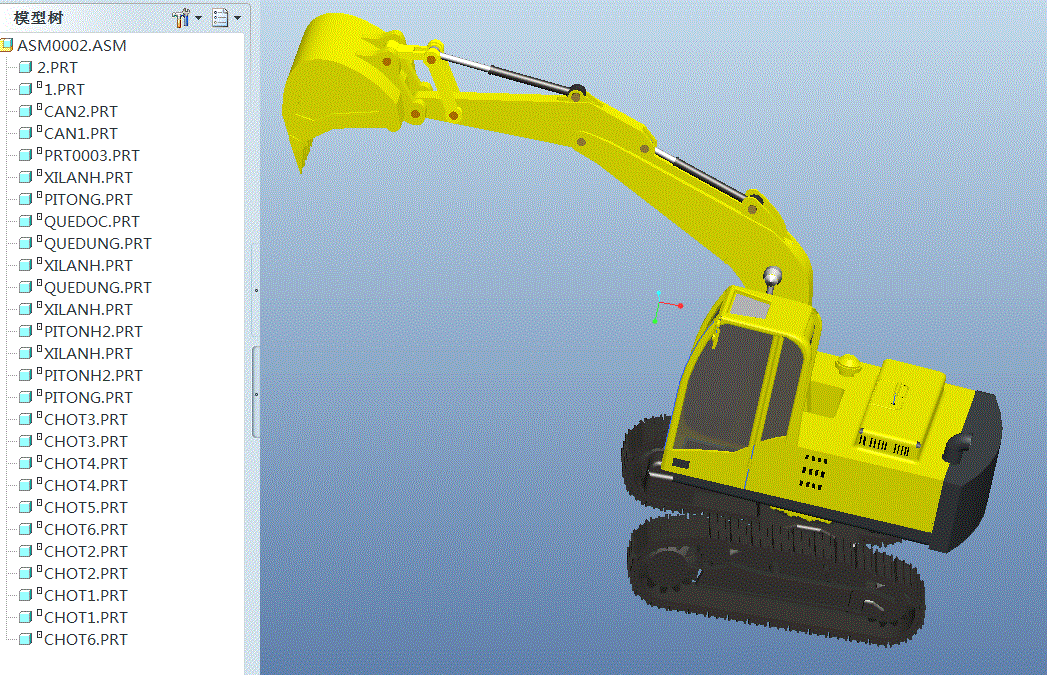The height and width of the screenshot is (675, 1047).
Task: Click the part icon beside the last CHOT6.PRT entry
Action: (24, 639)
